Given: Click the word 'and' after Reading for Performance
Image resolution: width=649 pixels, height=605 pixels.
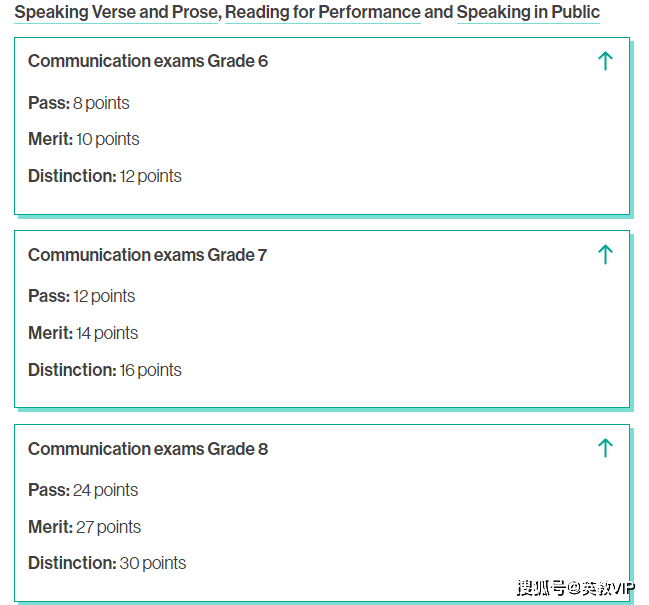Looking at the screenshot, I should point(439,12).
